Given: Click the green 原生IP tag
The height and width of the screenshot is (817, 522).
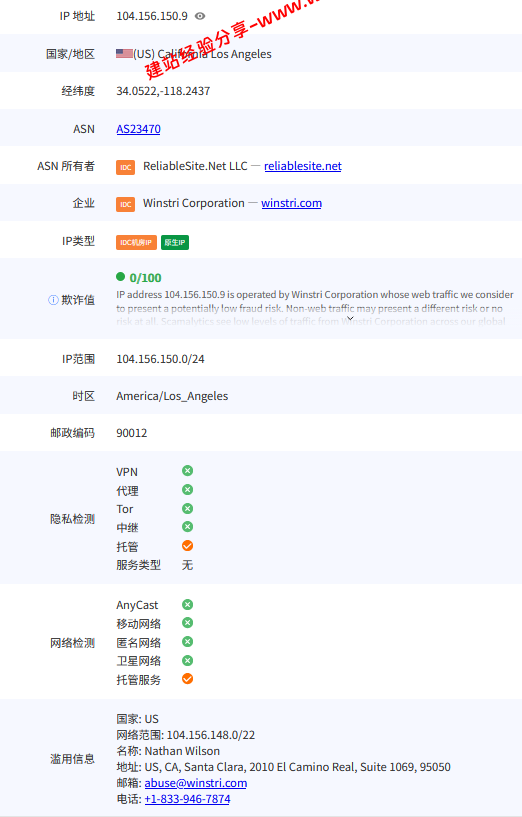Looking at the screenshot, I should coord(175,242).
